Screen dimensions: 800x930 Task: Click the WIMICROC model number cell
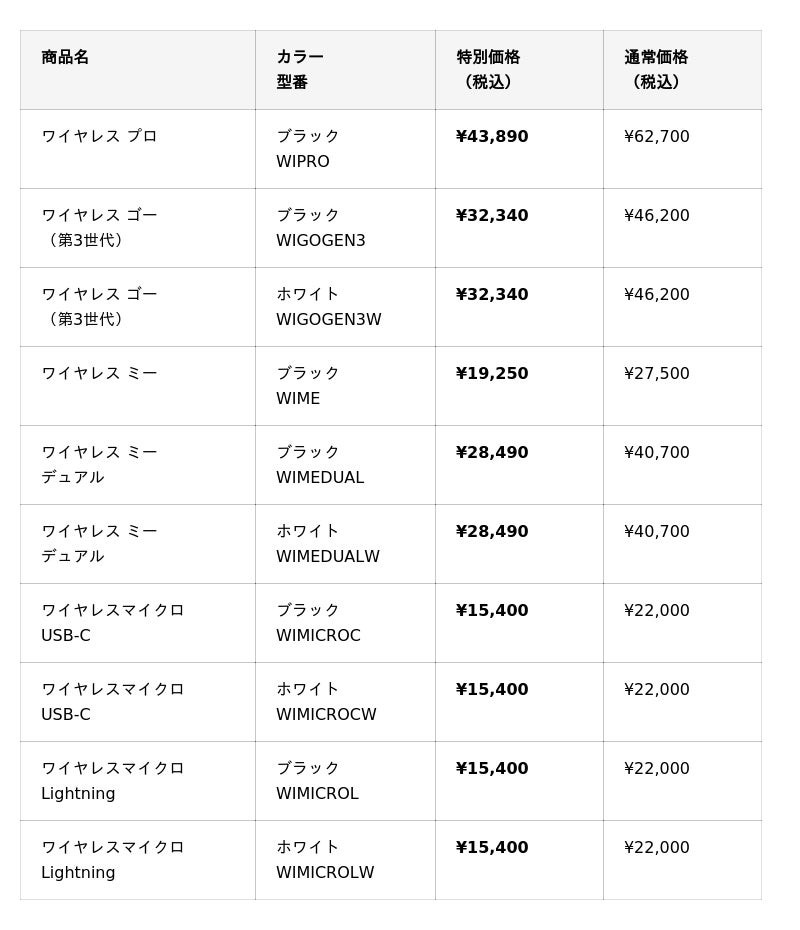(318, 636)
